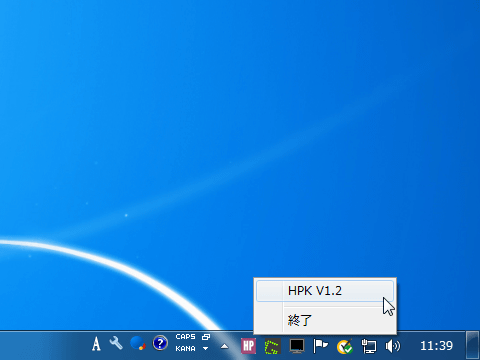
Task: Click the IME input mode A icon
Action: point(96,344)
